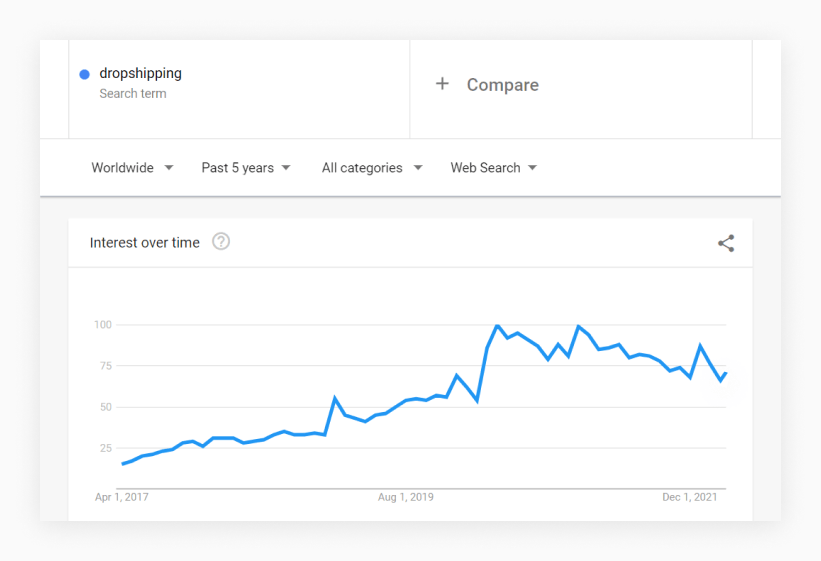Click the 100 label on y-axis
This screenshot has height=561, width=821.
pyautogui.click(x=103, y=325)
